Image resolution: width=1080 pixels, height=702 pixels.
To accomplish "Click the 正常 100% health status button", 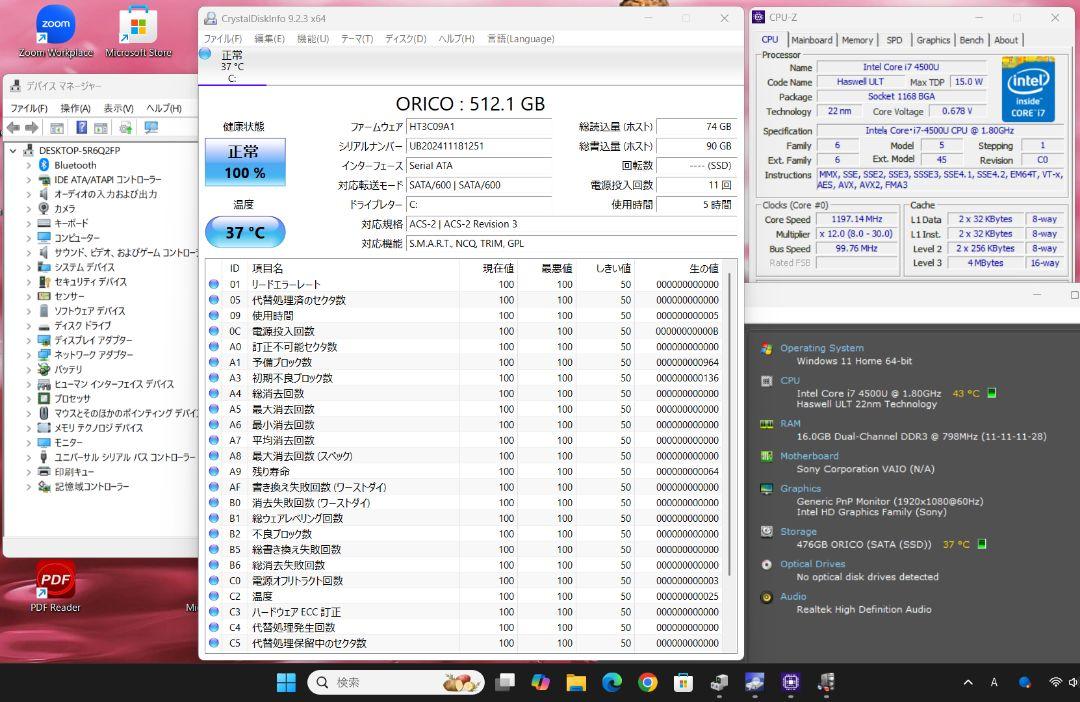I will tap(245, 163).
